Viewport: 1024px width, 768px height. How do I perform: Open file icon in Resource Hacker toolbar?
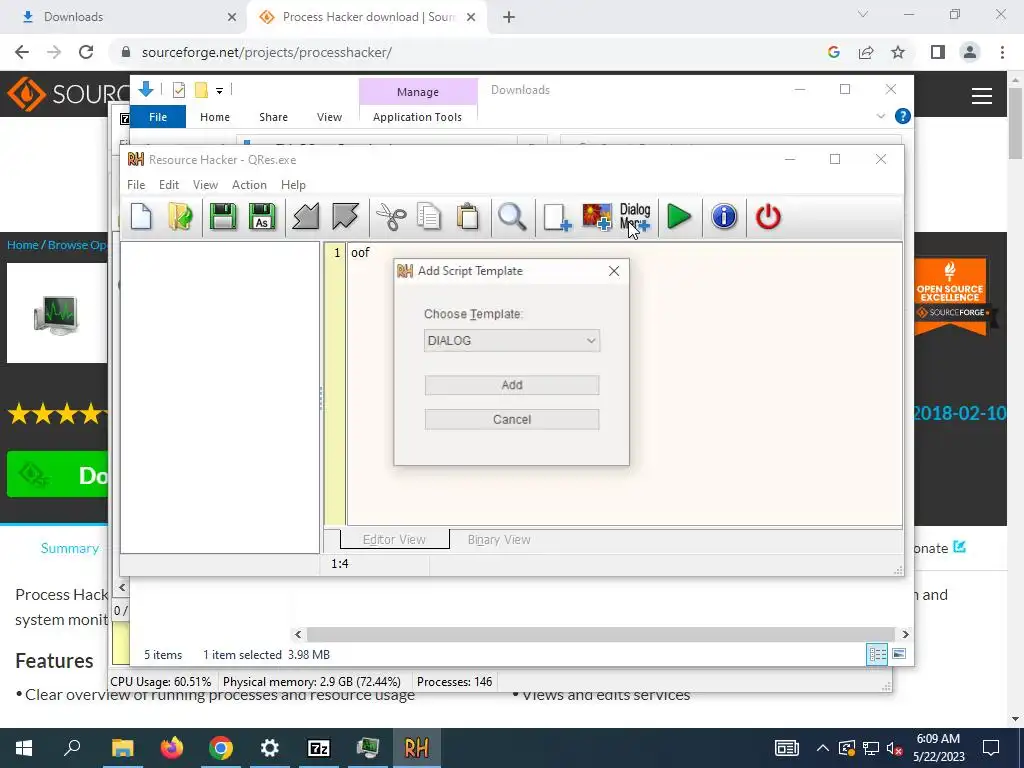180,217
